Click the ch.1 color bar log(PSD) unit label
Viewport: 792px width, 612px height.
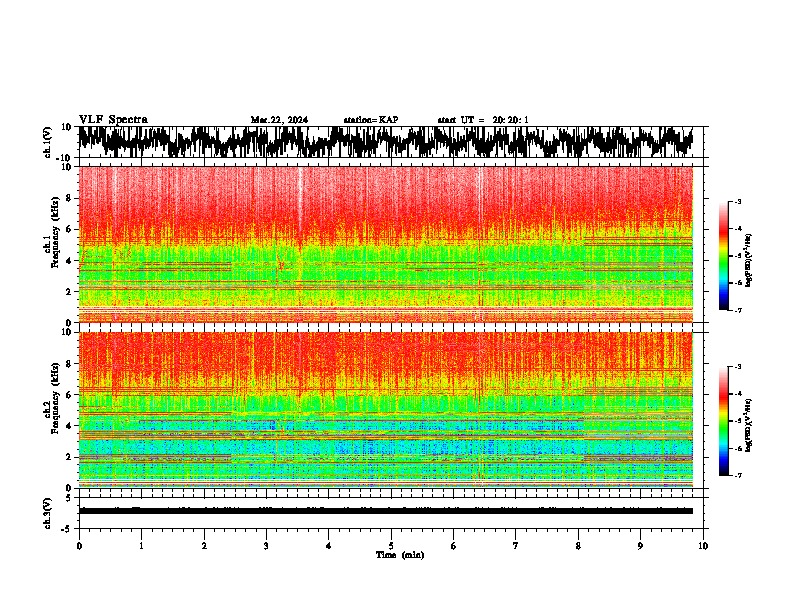pos(749,260)
